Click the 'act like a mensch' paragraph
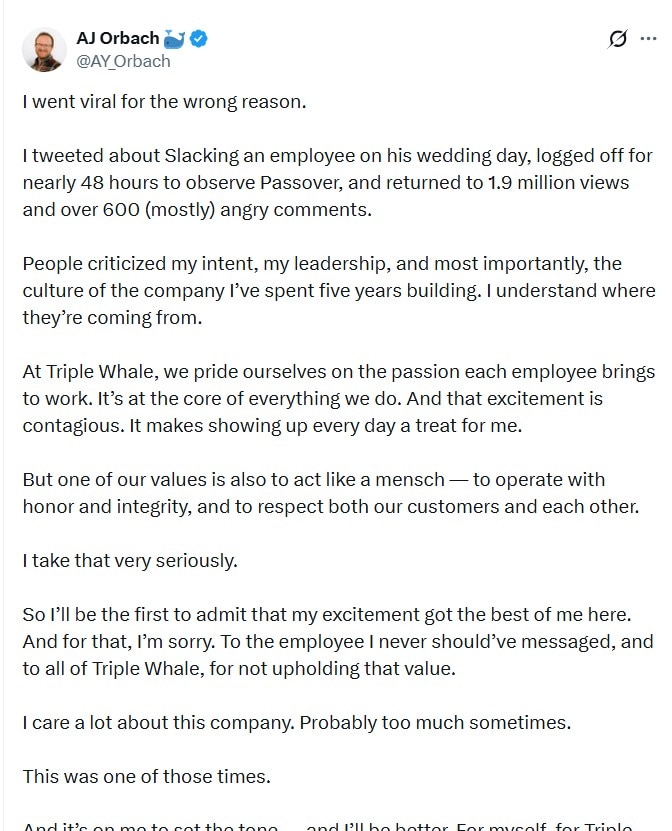Screen dimensions: 672x831 (x=330, y=492)
